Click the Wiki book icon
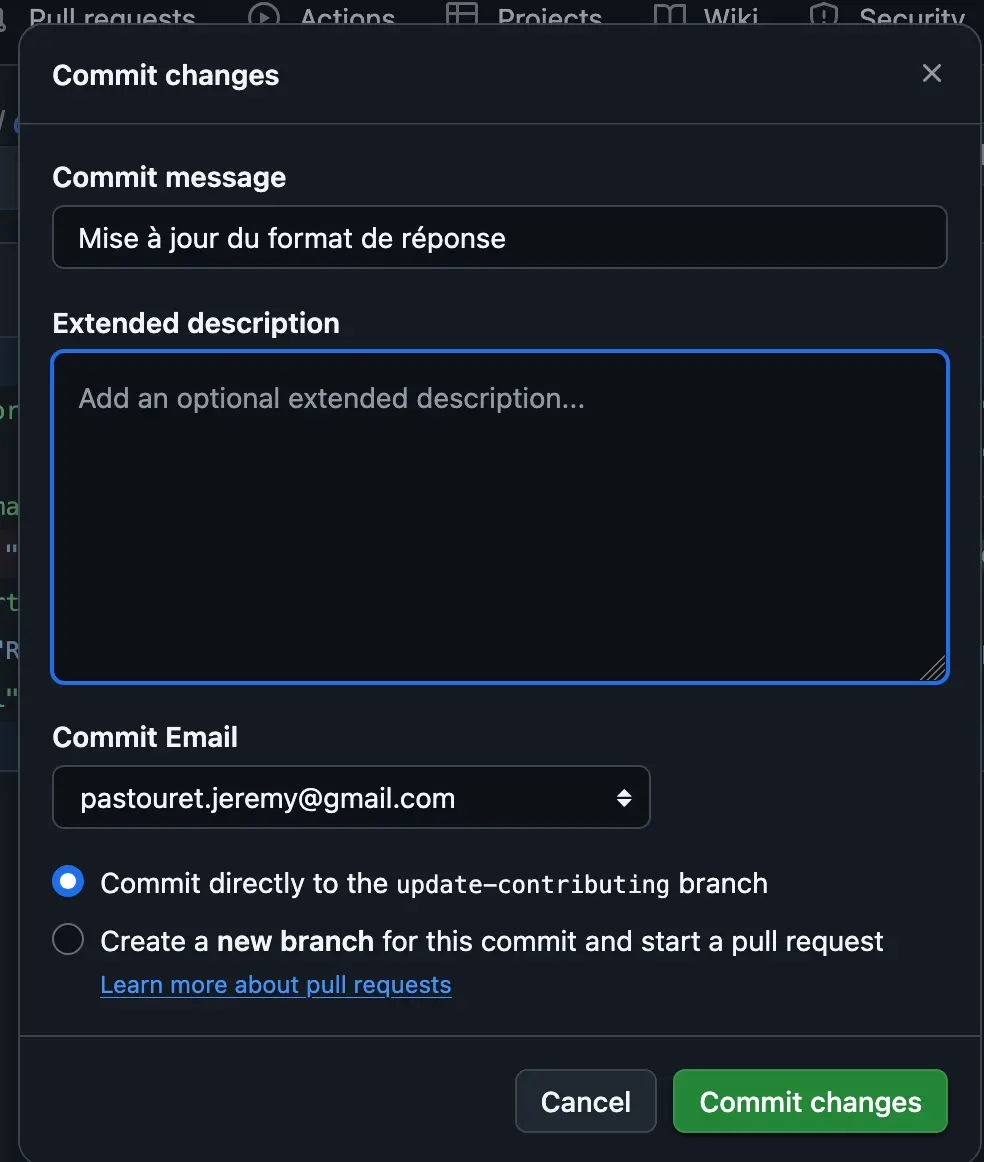The image size is (984, 1162). 668,15
